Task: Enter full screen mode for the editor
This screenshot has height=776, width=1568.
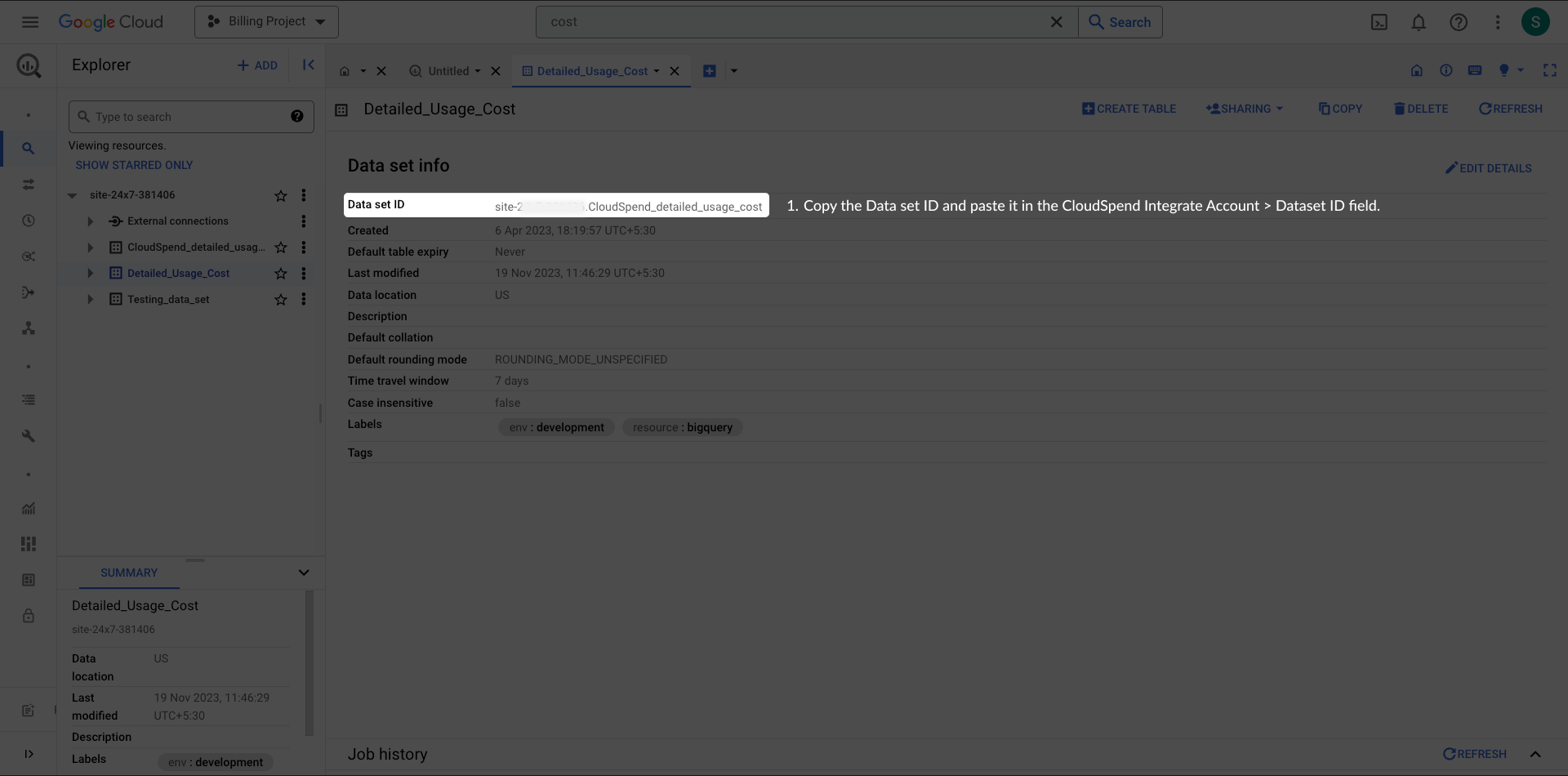Action: (1551, 71)
